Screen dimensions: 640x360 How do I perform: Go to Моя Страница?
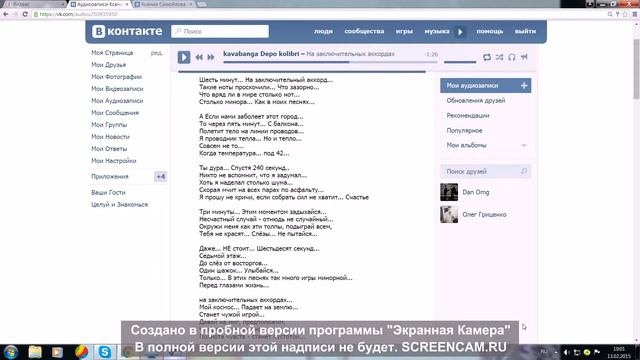point(112,53)
